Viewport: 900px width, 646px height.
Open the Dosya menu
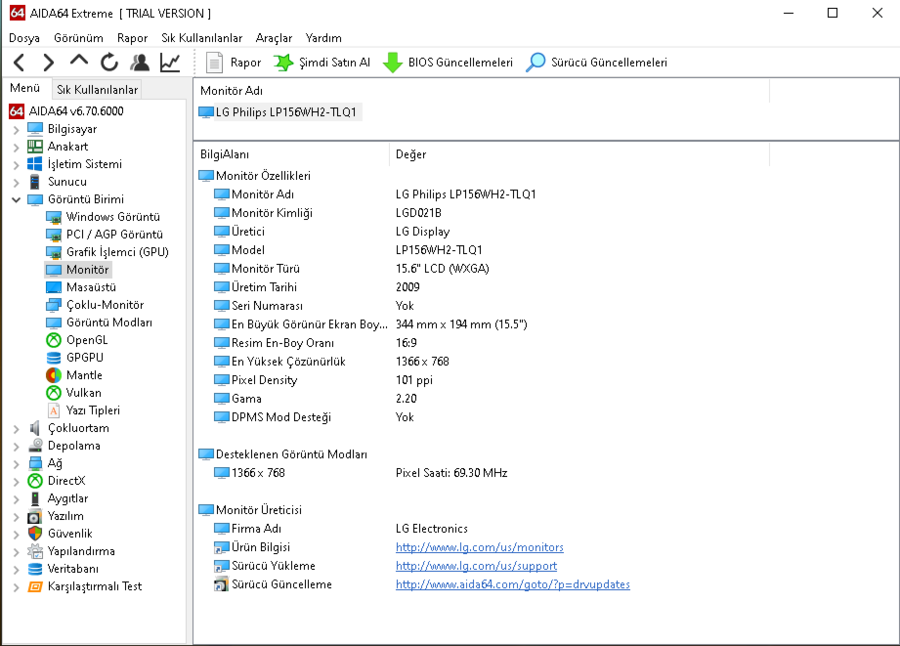24,38
